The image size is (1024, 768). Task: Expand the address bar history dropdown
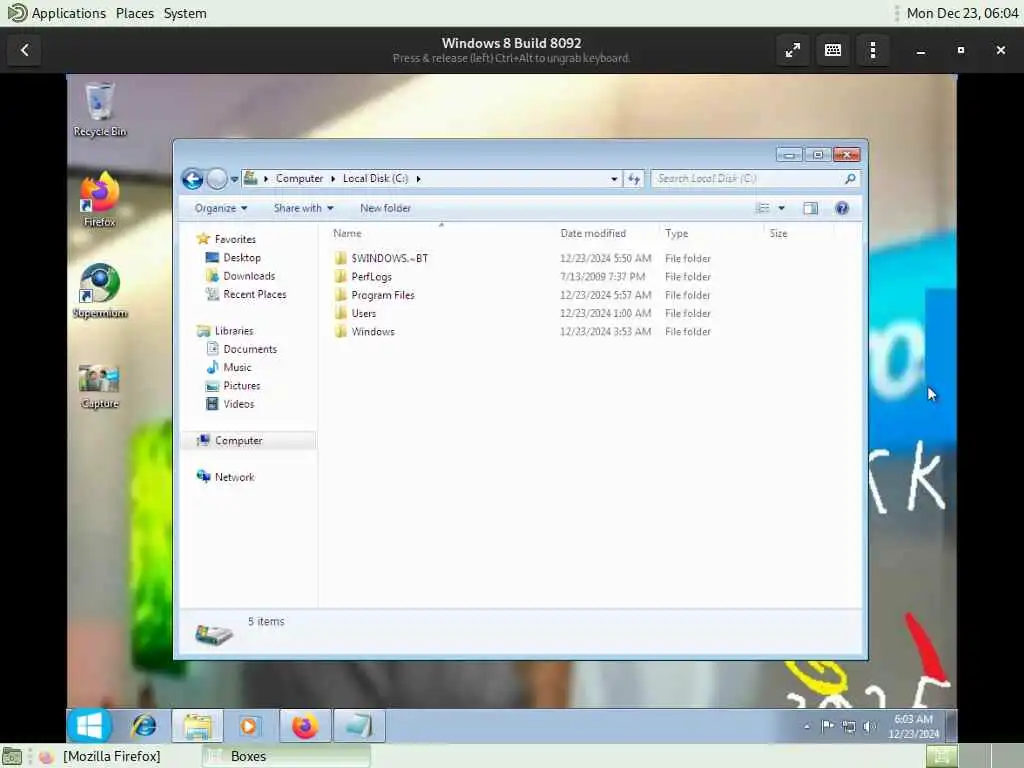coord(614,178)
